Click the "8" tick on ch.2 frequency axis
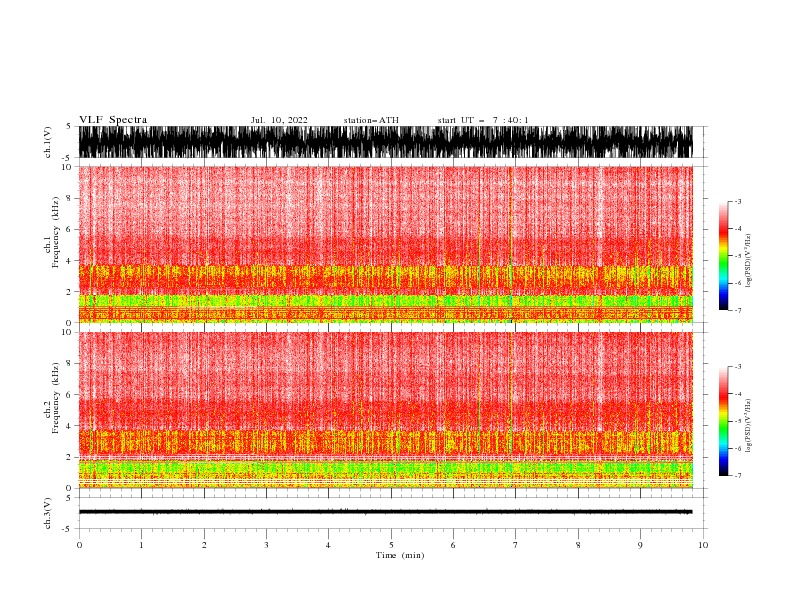 click(69, 364)
